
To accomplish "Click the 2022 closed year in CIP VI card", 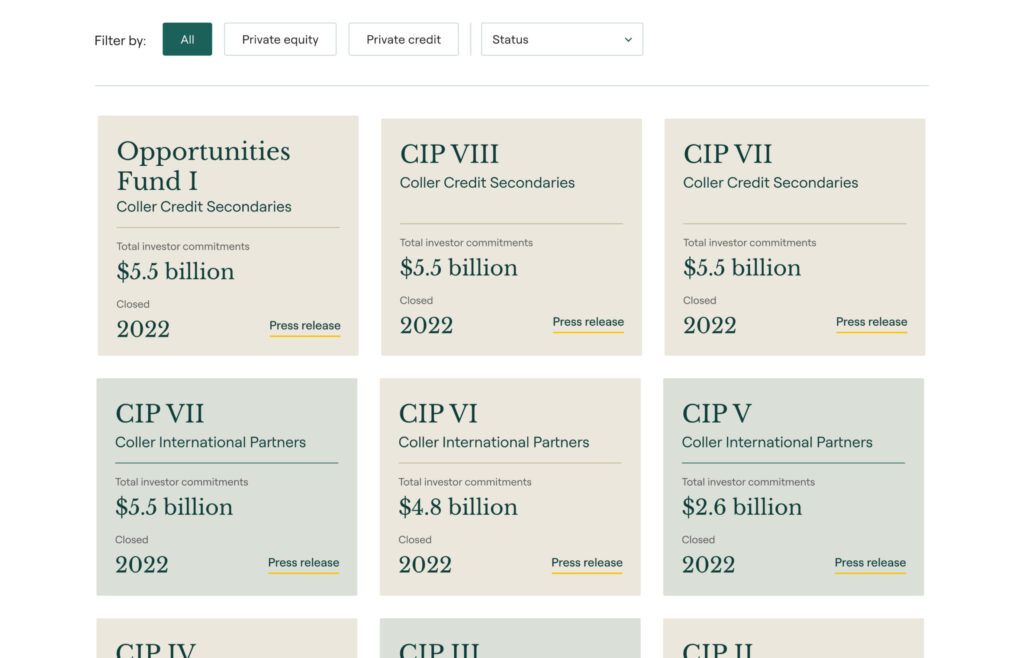I will [425, 565].
